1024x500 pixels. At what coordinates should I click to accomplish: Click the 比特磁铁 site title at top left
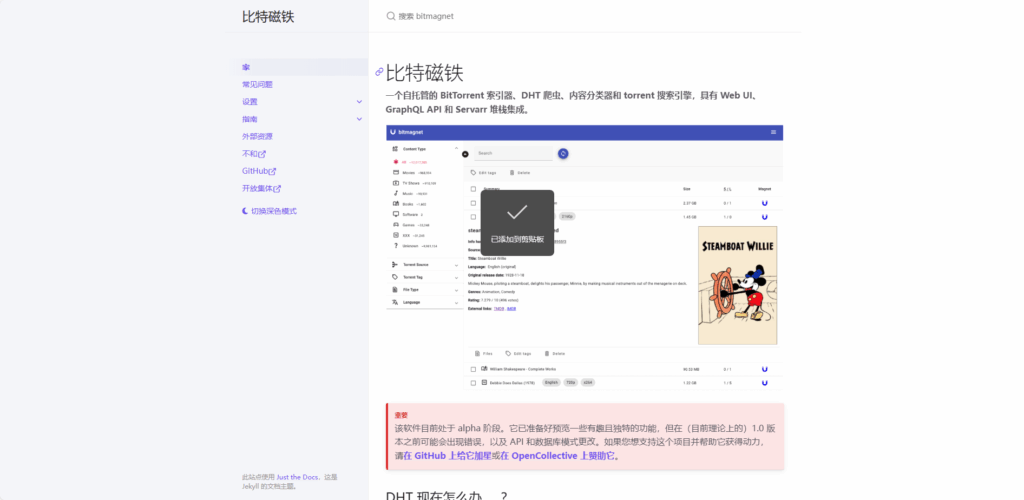(x=268, y=16)
